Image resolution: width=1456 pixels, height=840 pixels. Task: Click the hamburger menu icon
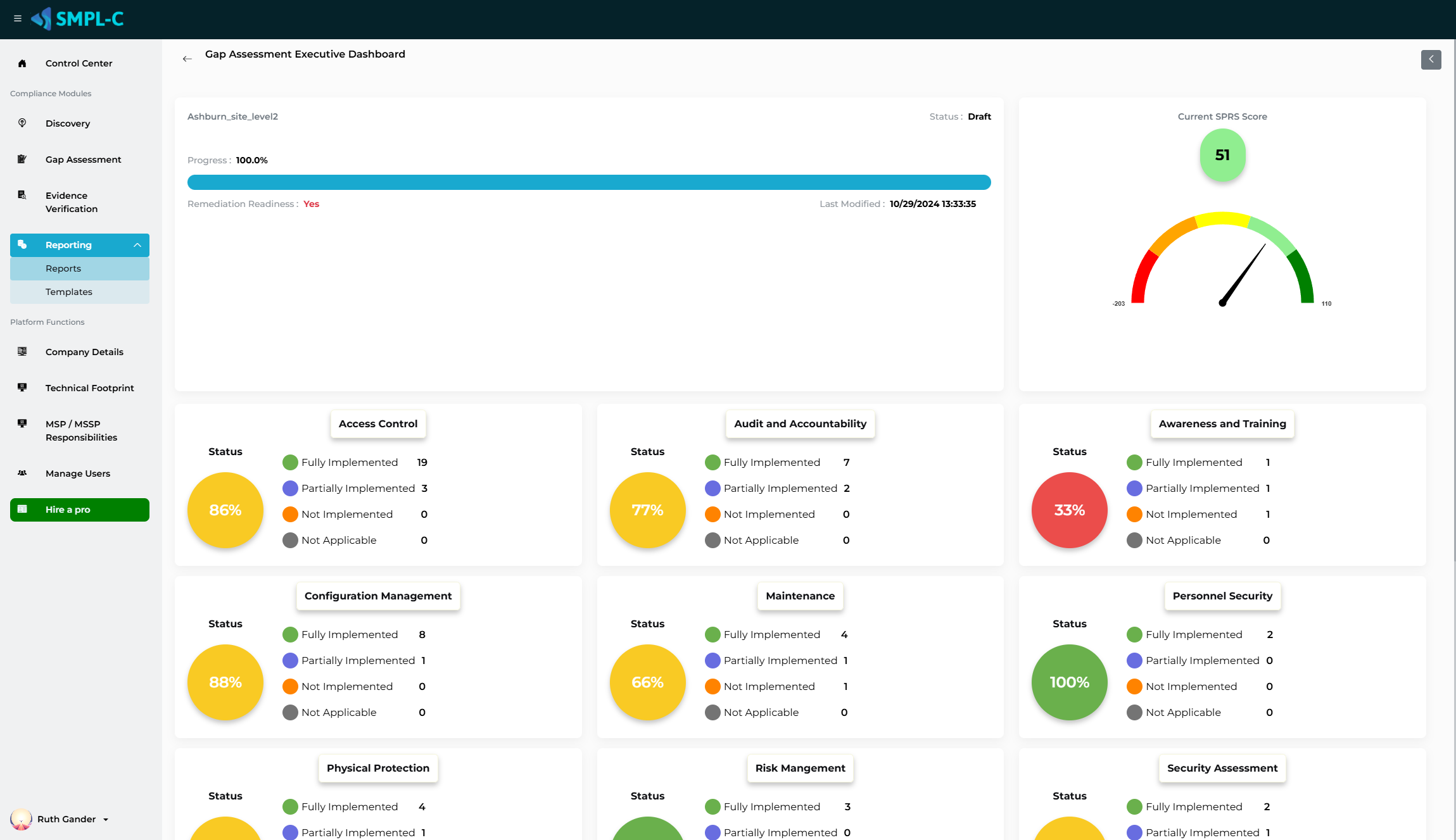click(x=18, y=18)
